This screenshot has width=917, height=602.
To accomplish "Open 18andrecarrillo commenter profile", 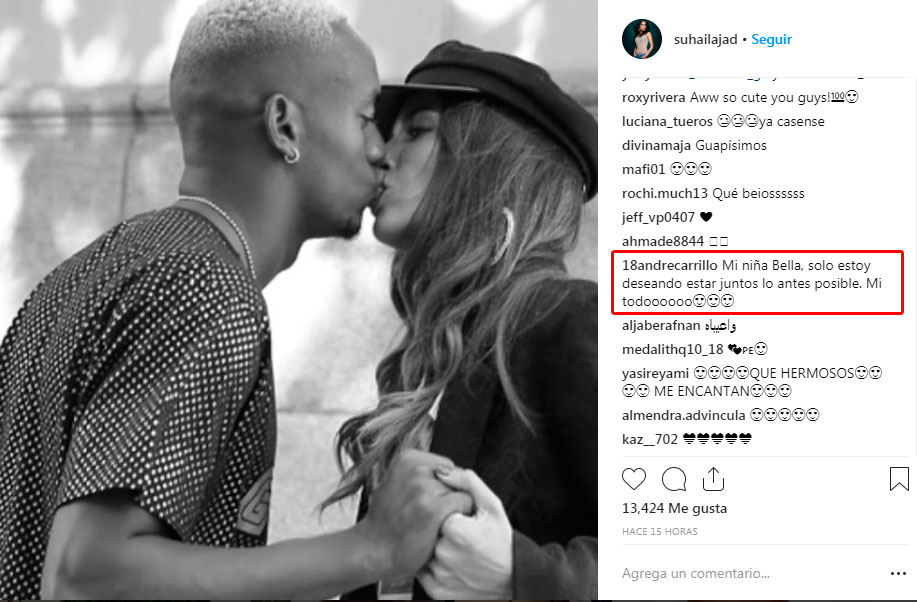I will 670,265.
